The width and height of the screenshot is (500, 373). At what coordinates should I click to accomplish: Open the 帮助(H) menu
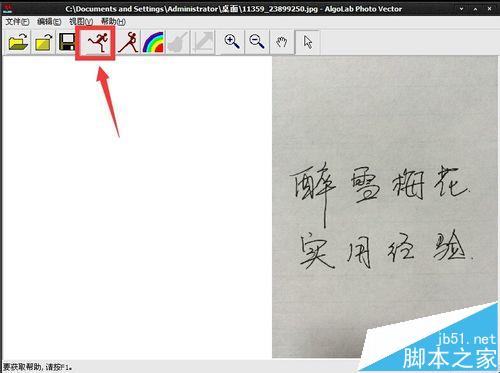pyautogui.click(x=113, y=22)
